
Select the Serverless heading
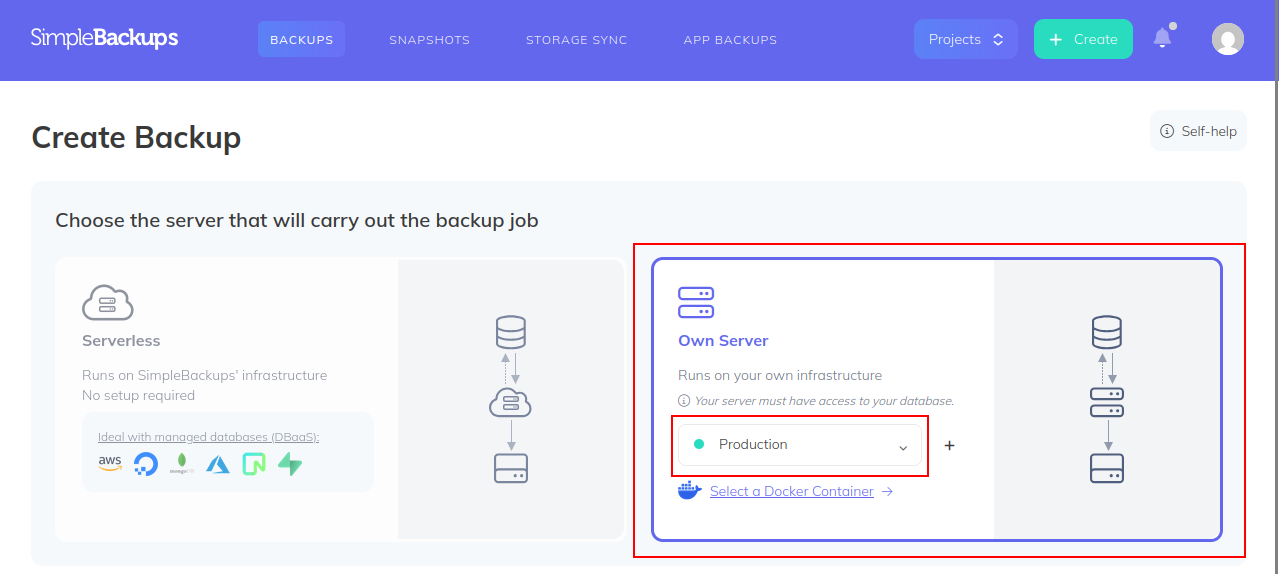click(121, 341)
